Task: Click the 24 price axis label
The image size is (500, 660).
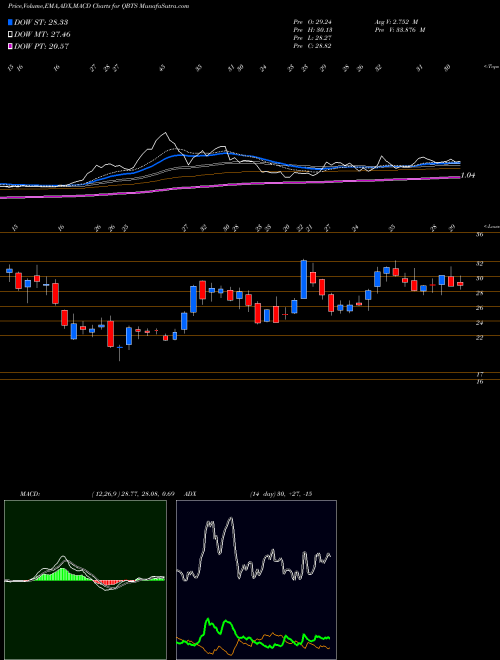Action: tap(479, 323)
